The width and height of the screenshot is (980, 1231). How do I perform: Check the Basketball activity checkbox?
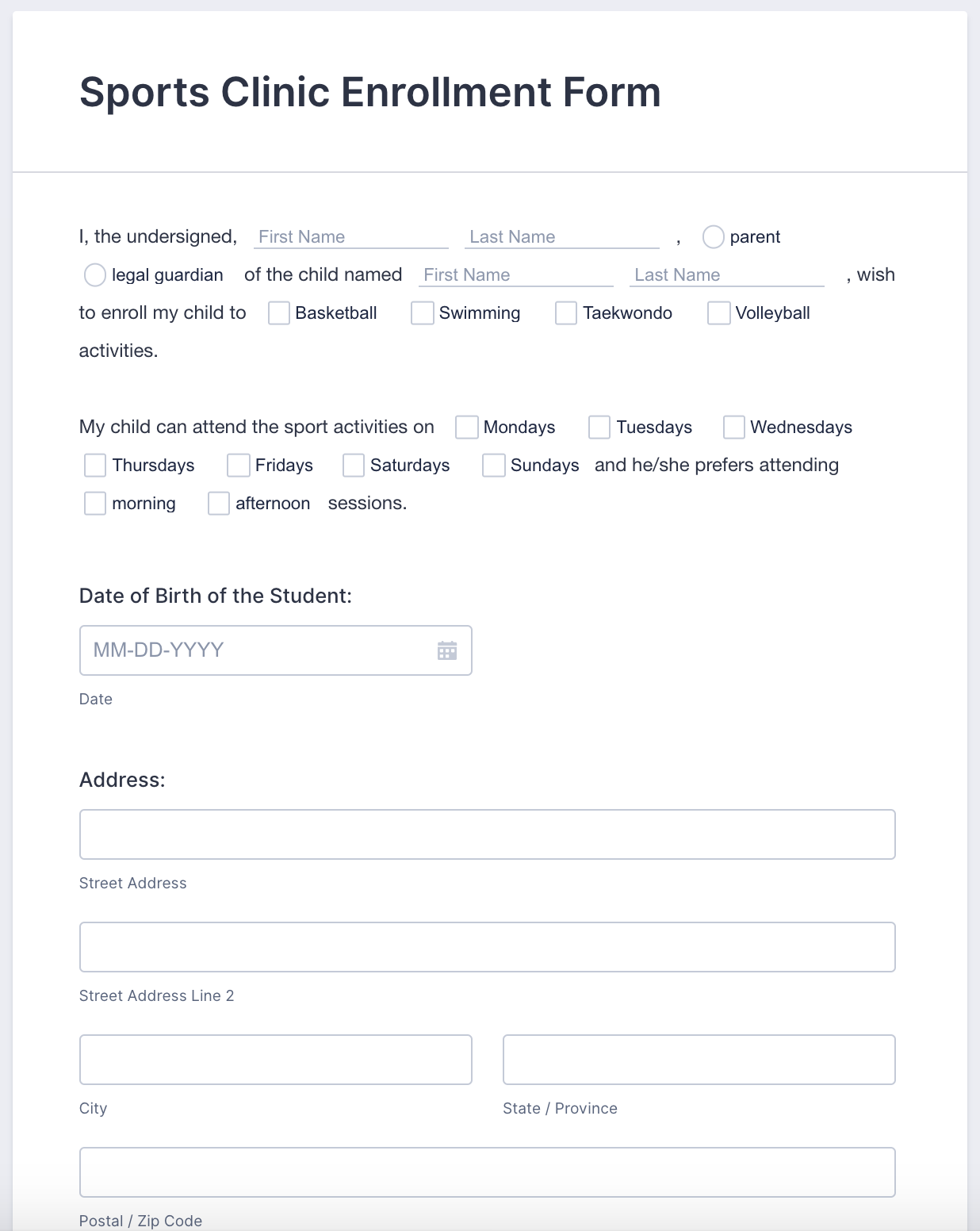278,313
